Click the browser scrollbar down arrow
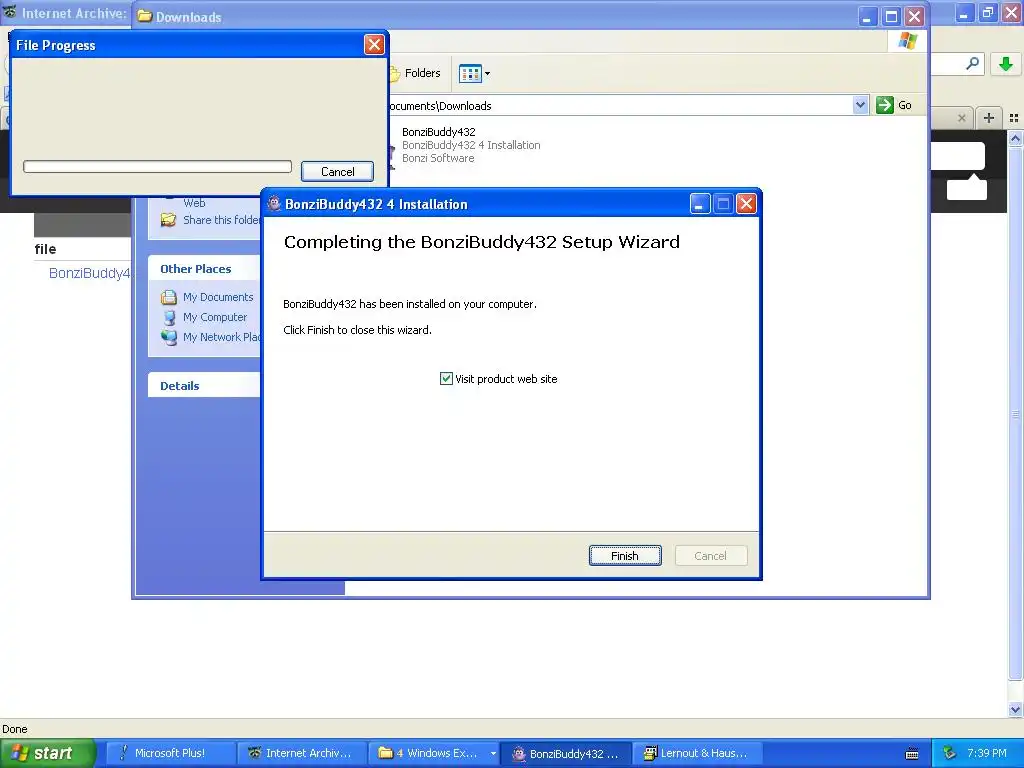This screenshot has width=1024, height=768. 1015,709
